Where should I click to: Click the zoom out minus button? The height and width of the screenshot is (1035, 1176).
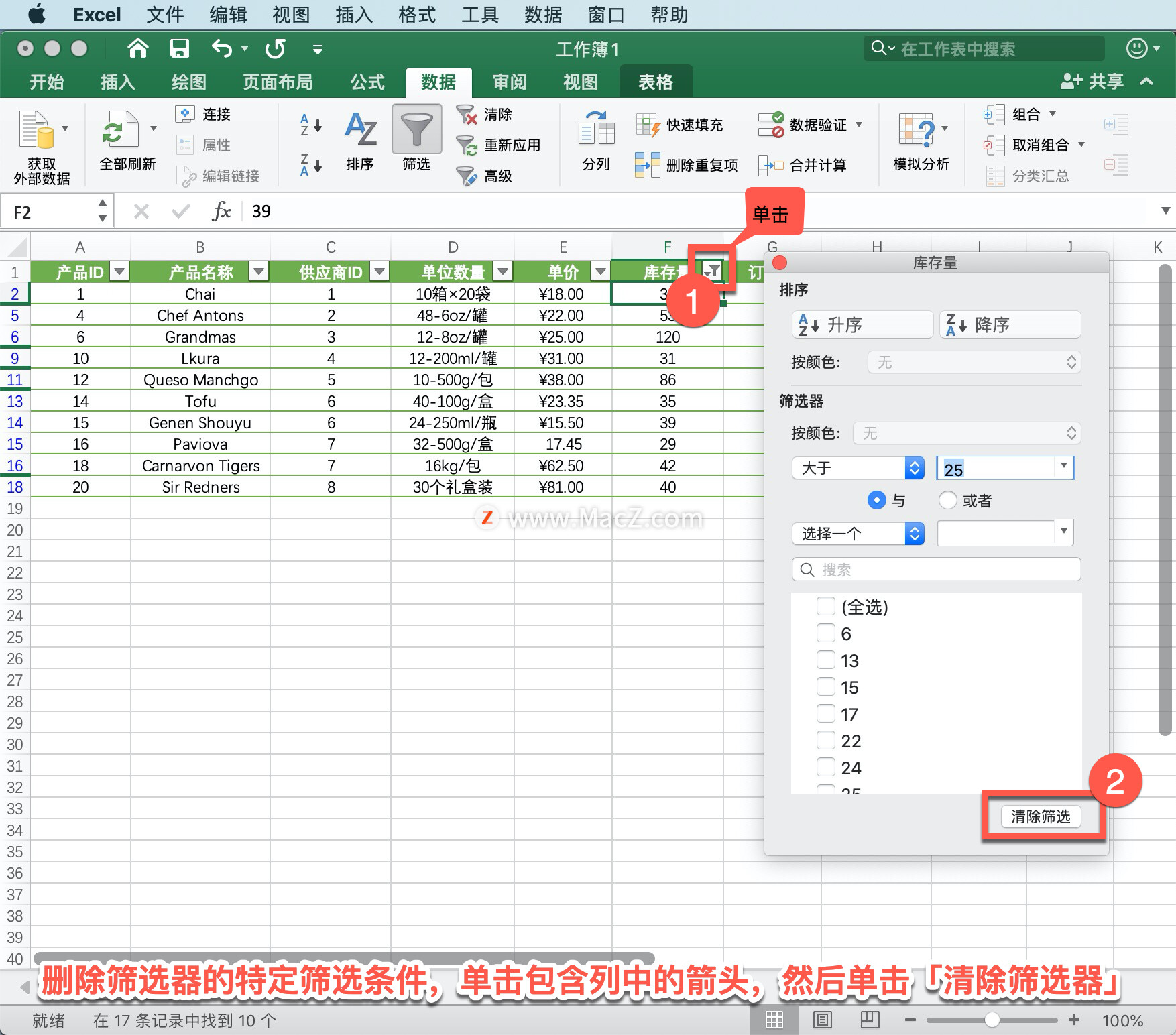click(x=910, y=1020)
